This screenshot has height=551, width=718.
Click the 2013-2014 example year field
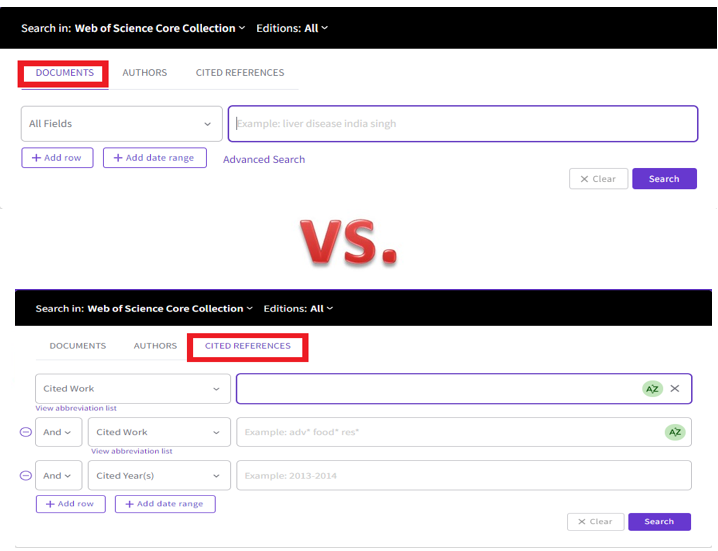464,475
